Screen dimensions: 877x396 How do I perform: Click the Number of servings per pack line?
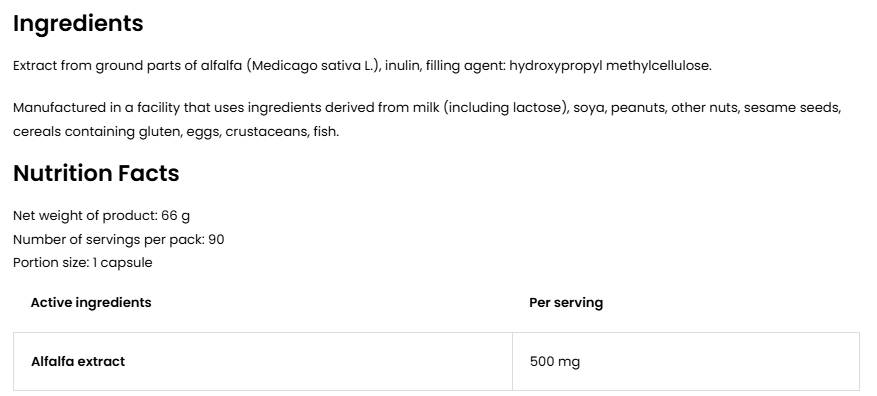coord(119,239)
